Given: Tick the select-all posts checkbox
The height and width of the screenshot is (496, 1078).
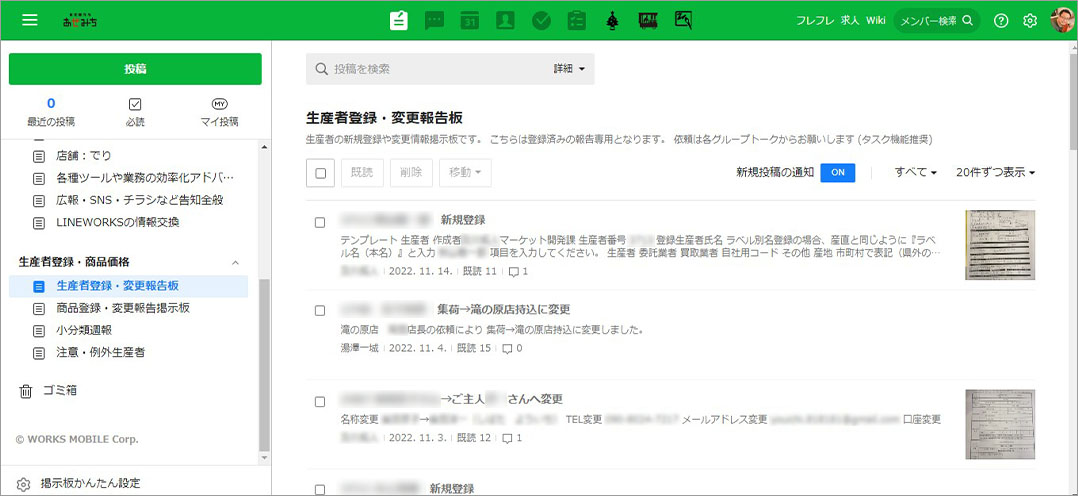Looking at the screenshot, I should [x=321, y=173].
